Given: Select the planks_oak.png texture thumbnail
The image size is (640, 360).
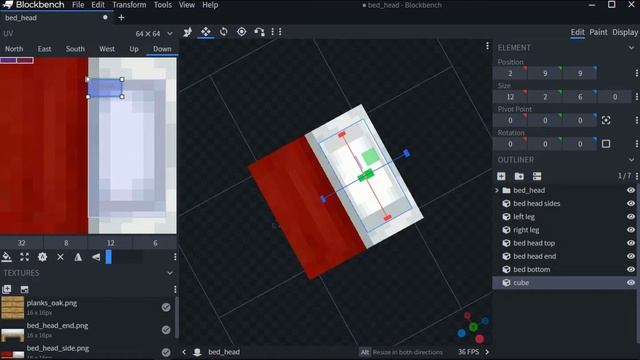Looking at the screenshot, I should tap(13, 307).
